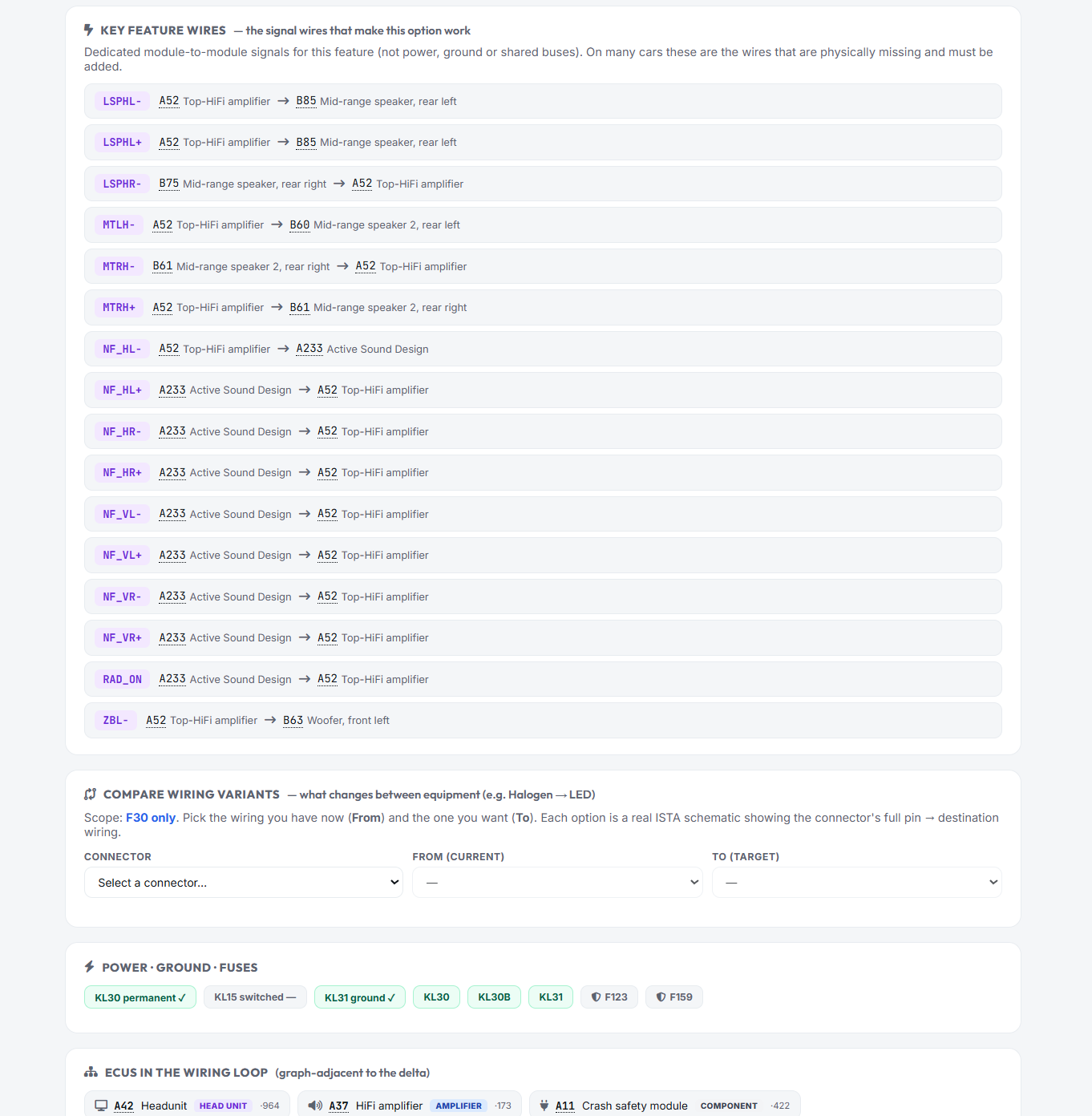Click the compare icon beside Compare Wiring Variants
This screenshot has height=1116, width=1092.
91,795
